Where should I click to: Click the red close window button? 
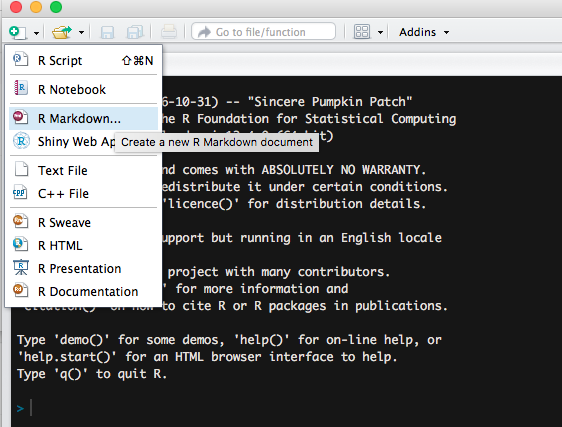(x=16, y=7)
